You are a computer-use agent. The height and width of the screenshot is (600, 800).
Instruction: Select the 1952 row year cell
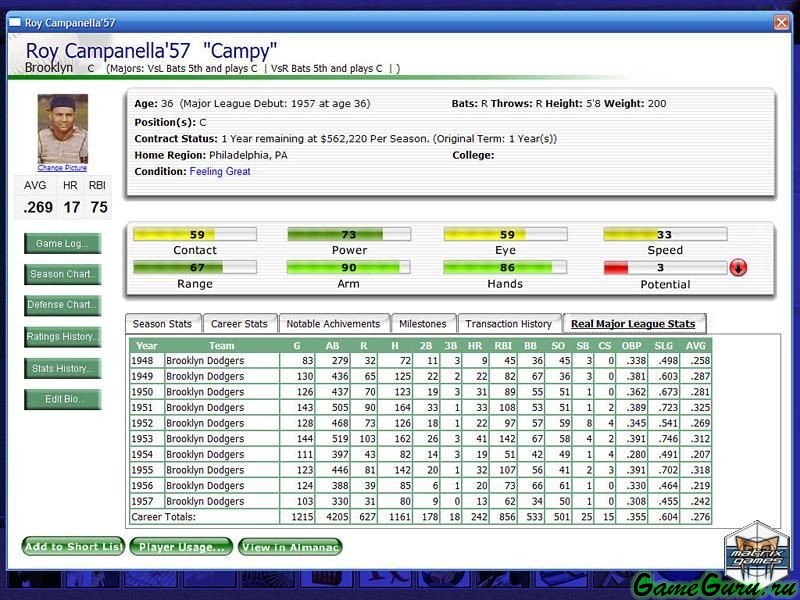146,423
